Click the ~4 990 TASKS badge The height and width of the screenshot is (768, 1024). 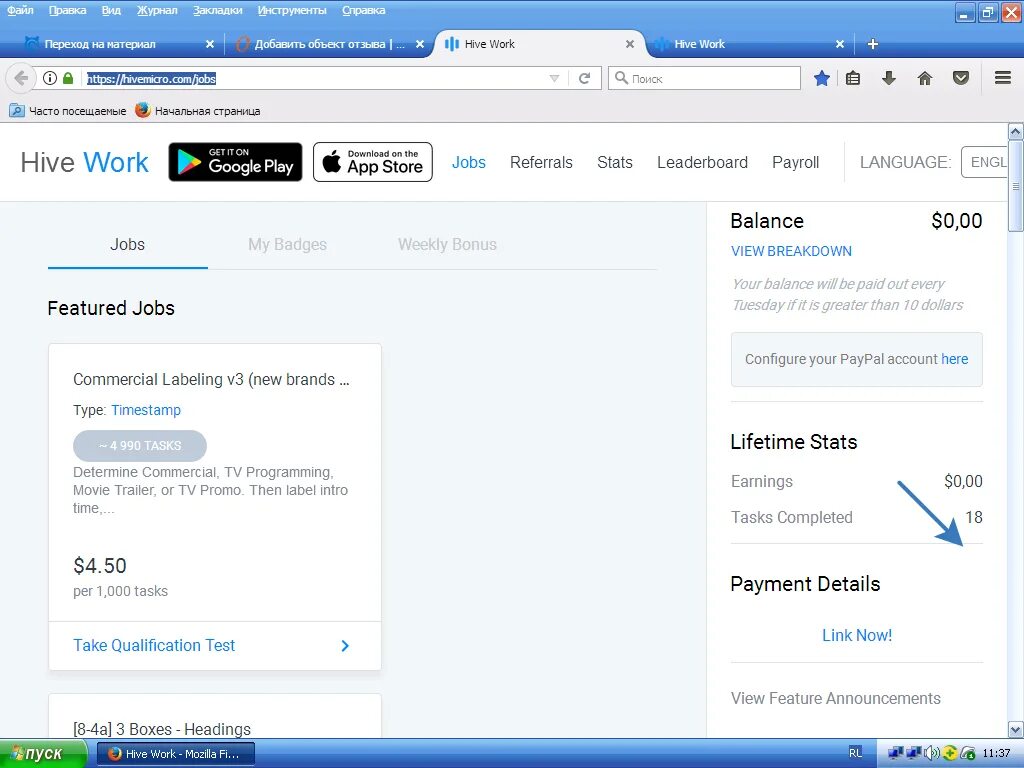click(x=140, y=446)
